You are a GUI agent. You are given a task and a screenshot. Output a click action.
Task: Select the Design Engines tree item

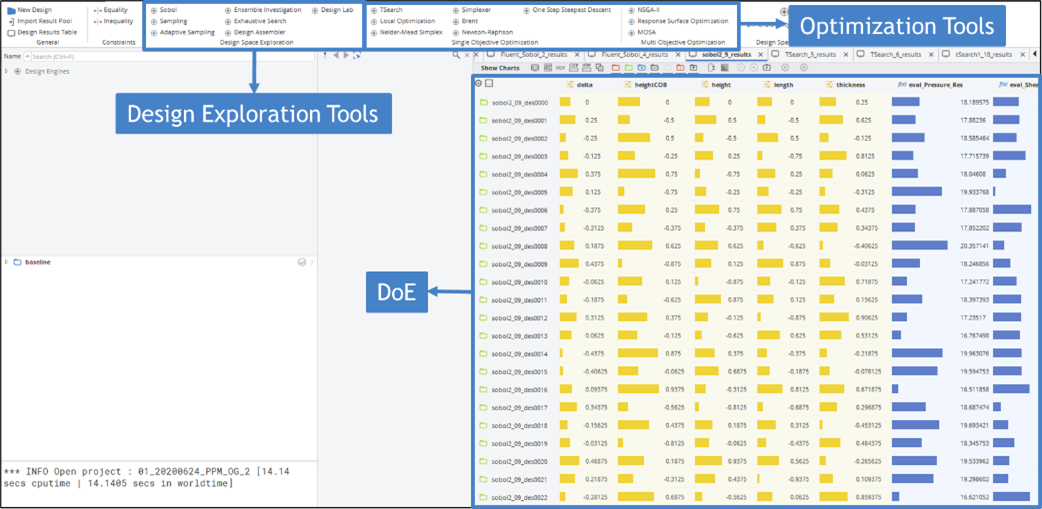tap(47, 71)
